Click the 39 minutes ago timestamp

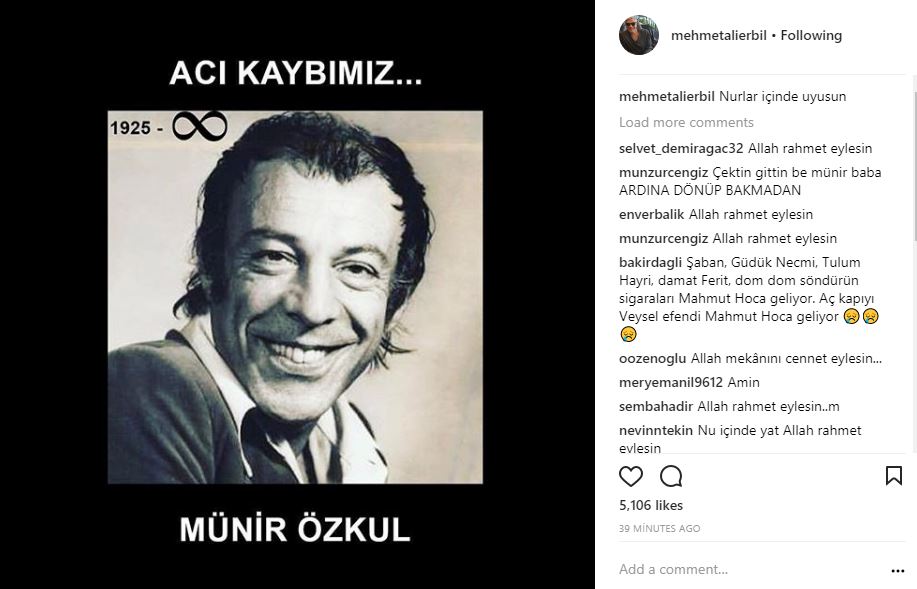tap(659, 528)
